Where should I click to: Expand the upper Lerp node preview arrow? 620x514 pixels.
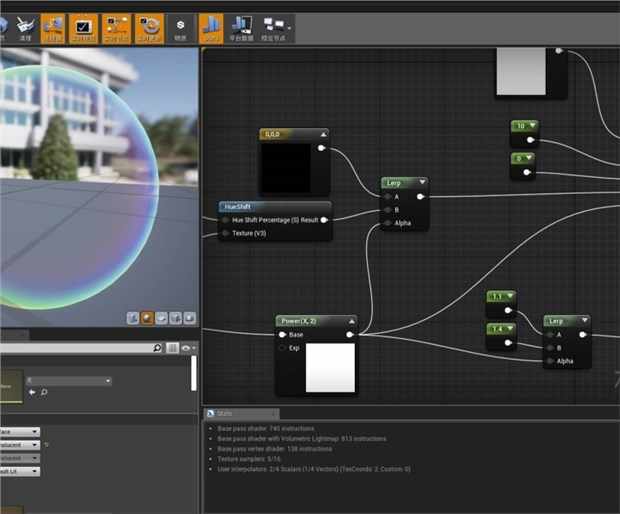(x=422, y=182)
